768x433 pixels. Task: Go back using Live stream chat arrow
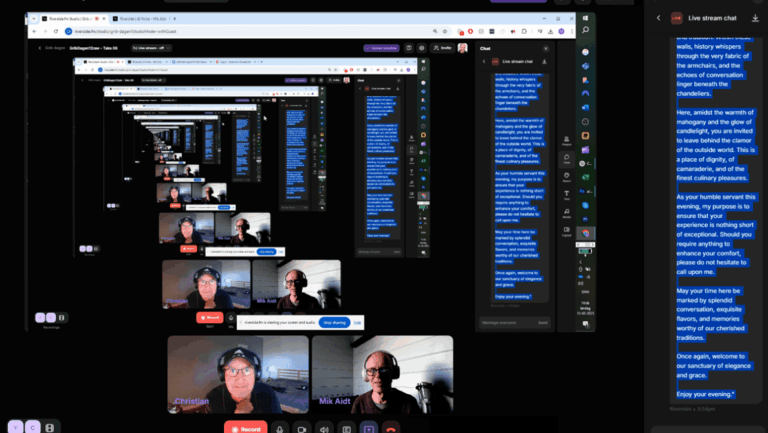(658, 17)
